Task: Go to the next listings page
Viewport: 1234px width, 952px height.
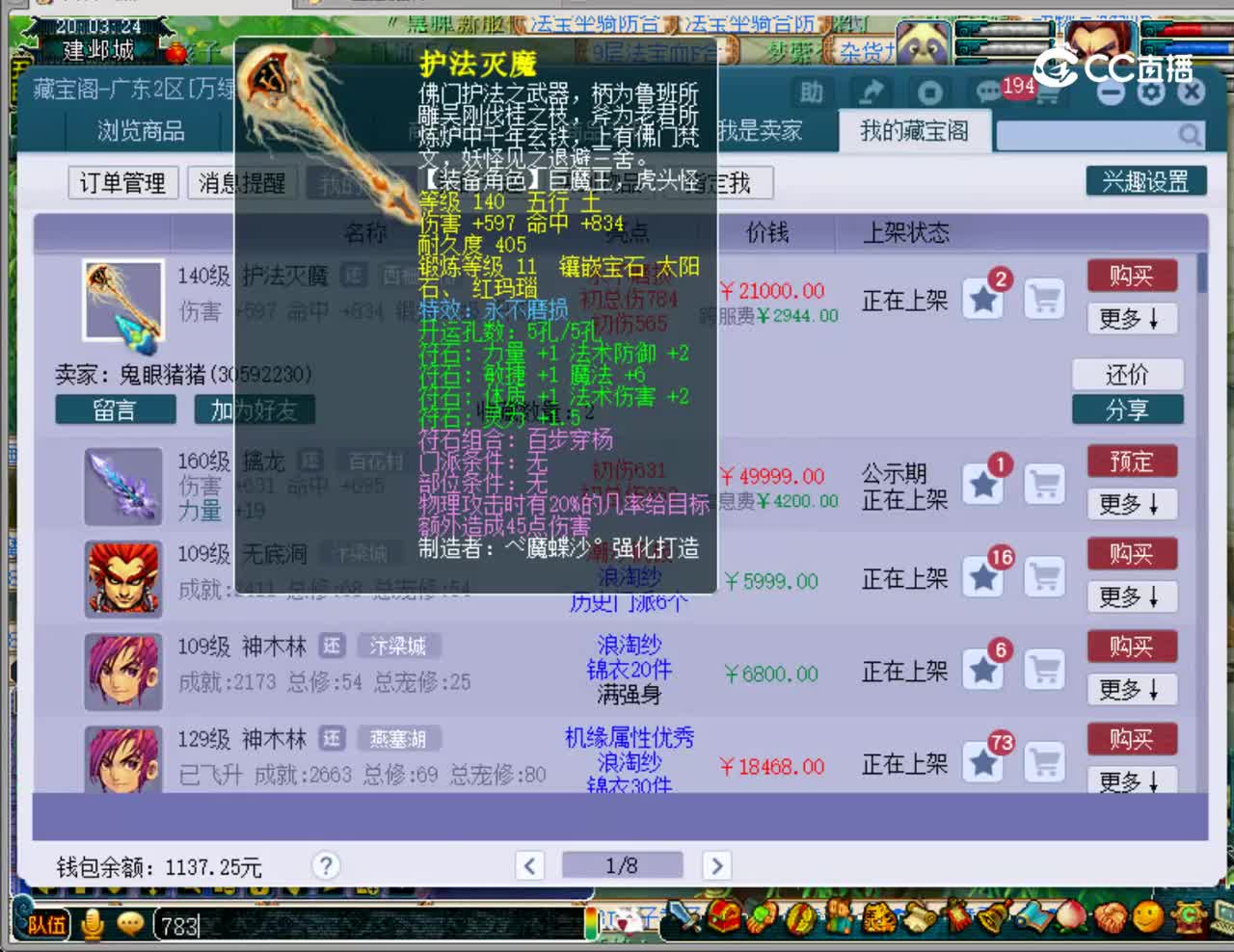Action: pos(716,865)
